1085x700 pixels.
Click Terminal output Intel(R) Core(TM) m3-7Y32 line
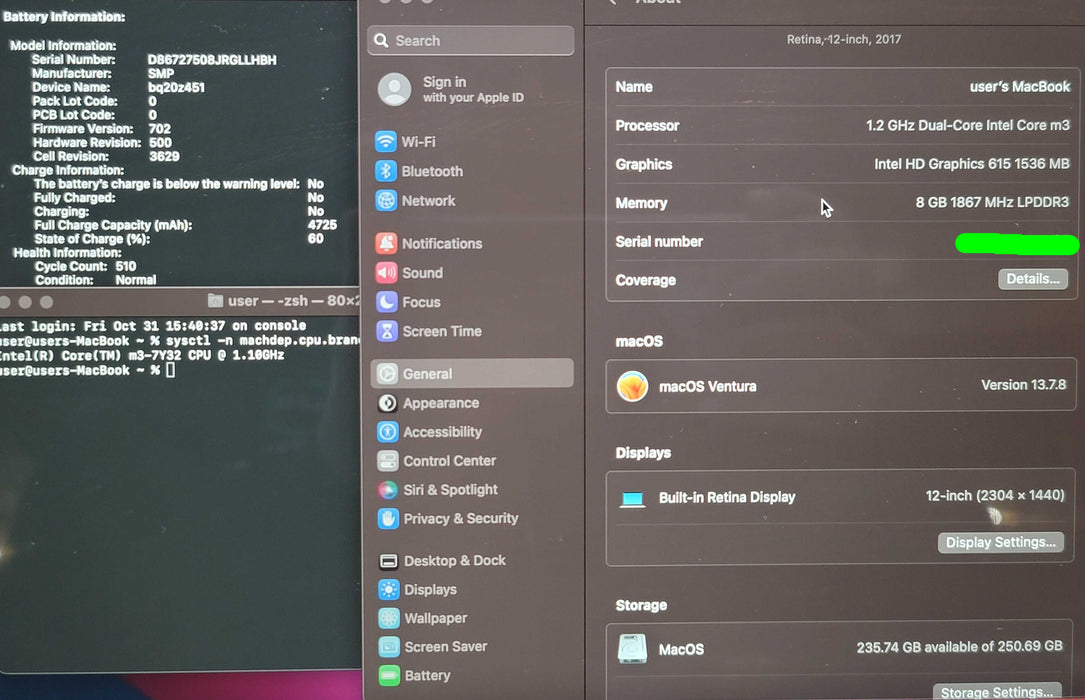coord(142,355)
